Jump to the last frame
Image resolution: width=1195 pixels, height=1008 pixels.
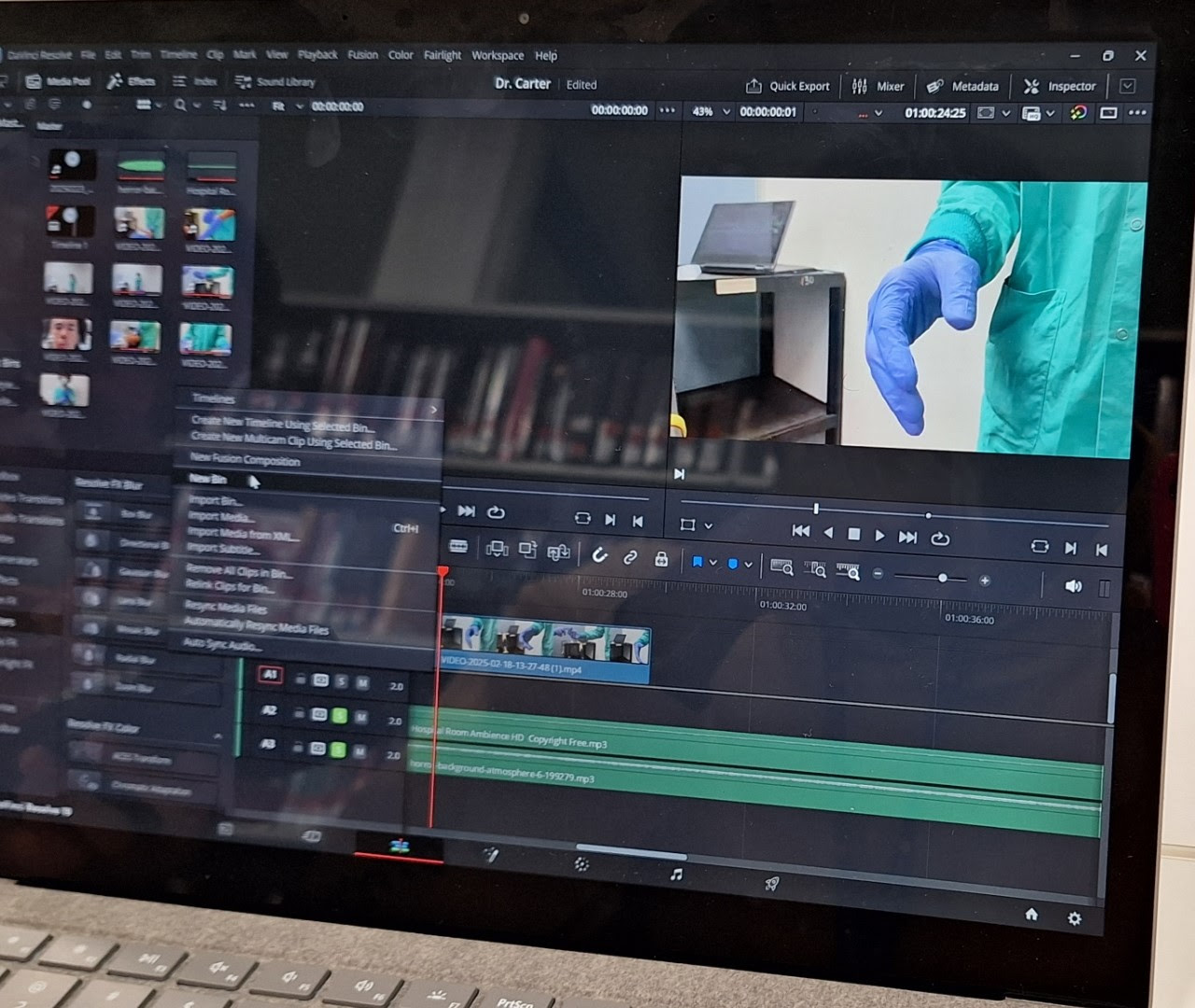click(x=907, y=537)
